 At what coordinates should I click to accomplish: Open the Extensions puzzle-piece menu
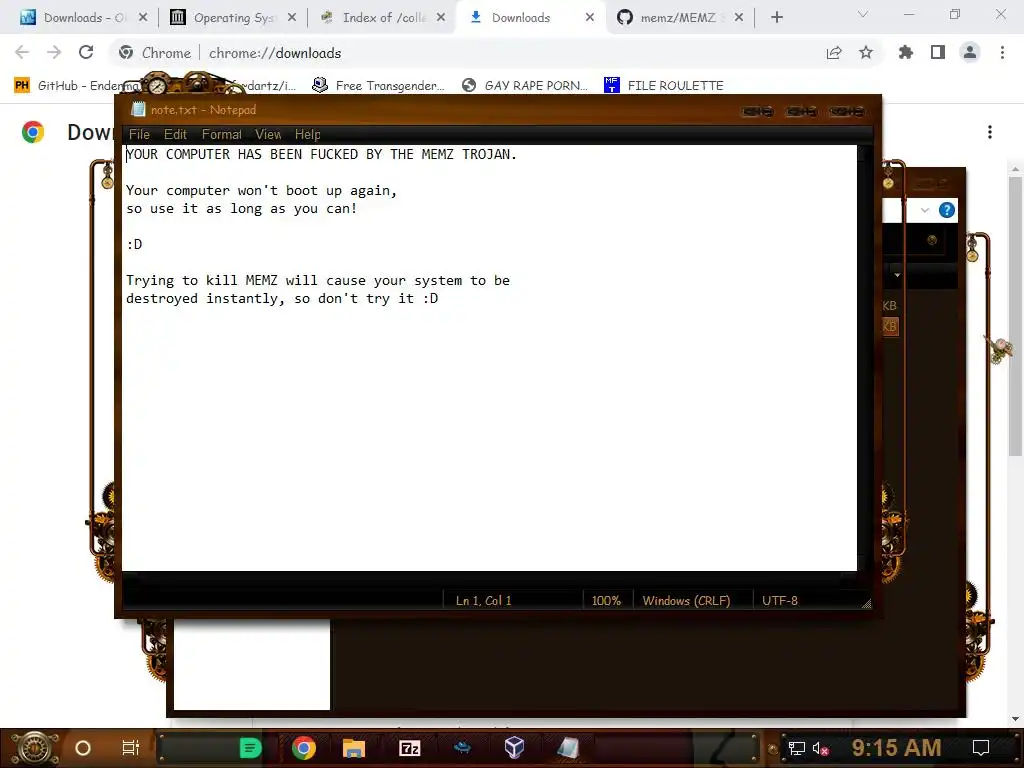pos(906,52)
